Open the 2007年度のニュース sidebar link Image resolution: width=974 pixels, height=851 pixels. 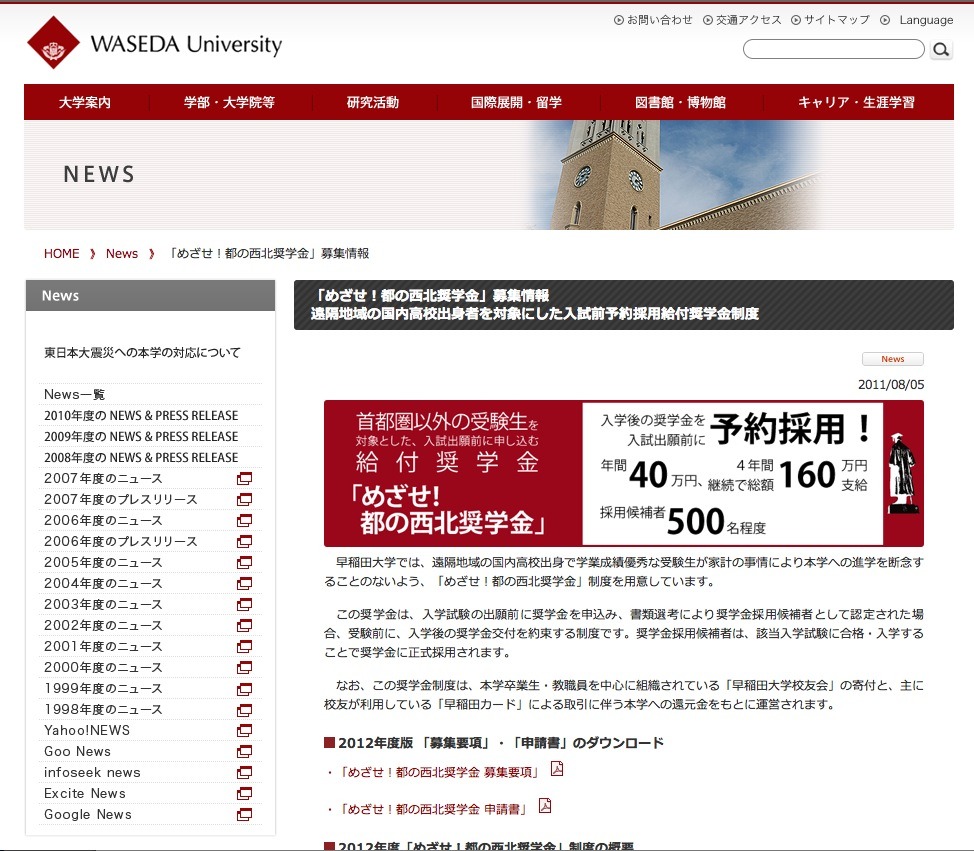(103, 478)
